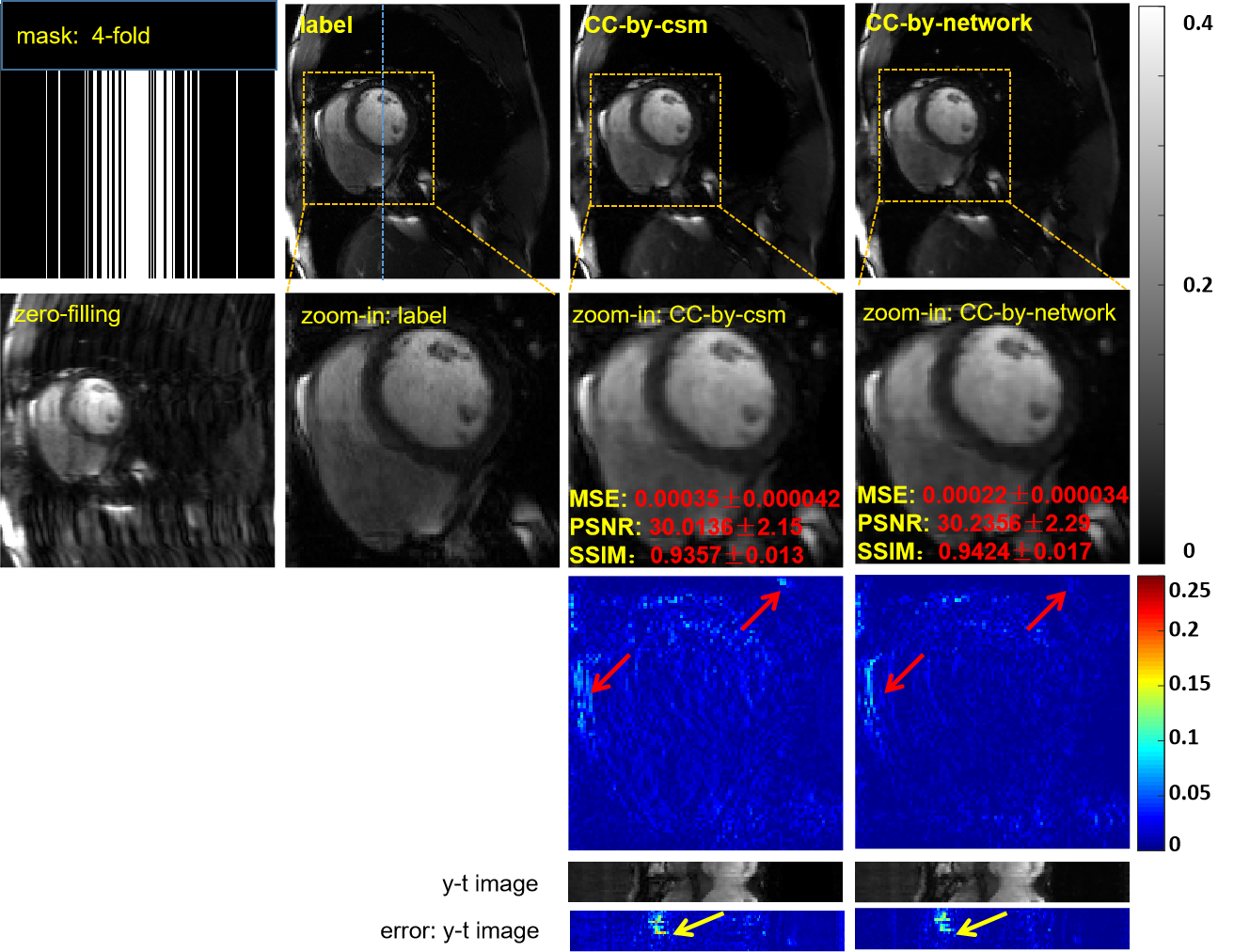This screenshot has width=1250, height=952.
Task: Select the zoom-in CC-by-csm image panel
Action: 706,430
